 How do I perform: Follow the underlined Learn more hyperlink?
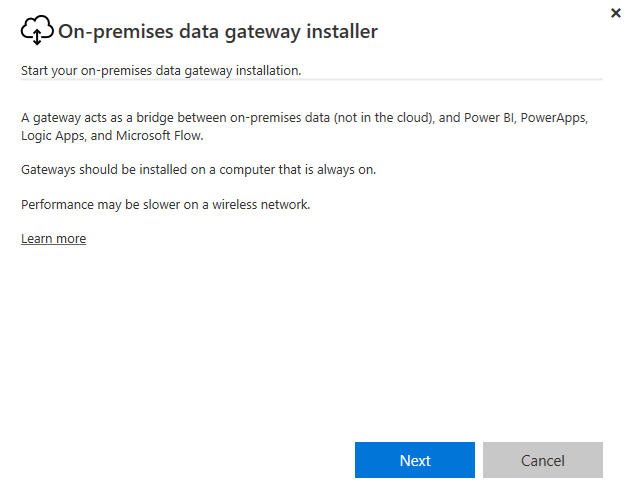[53, 239]
